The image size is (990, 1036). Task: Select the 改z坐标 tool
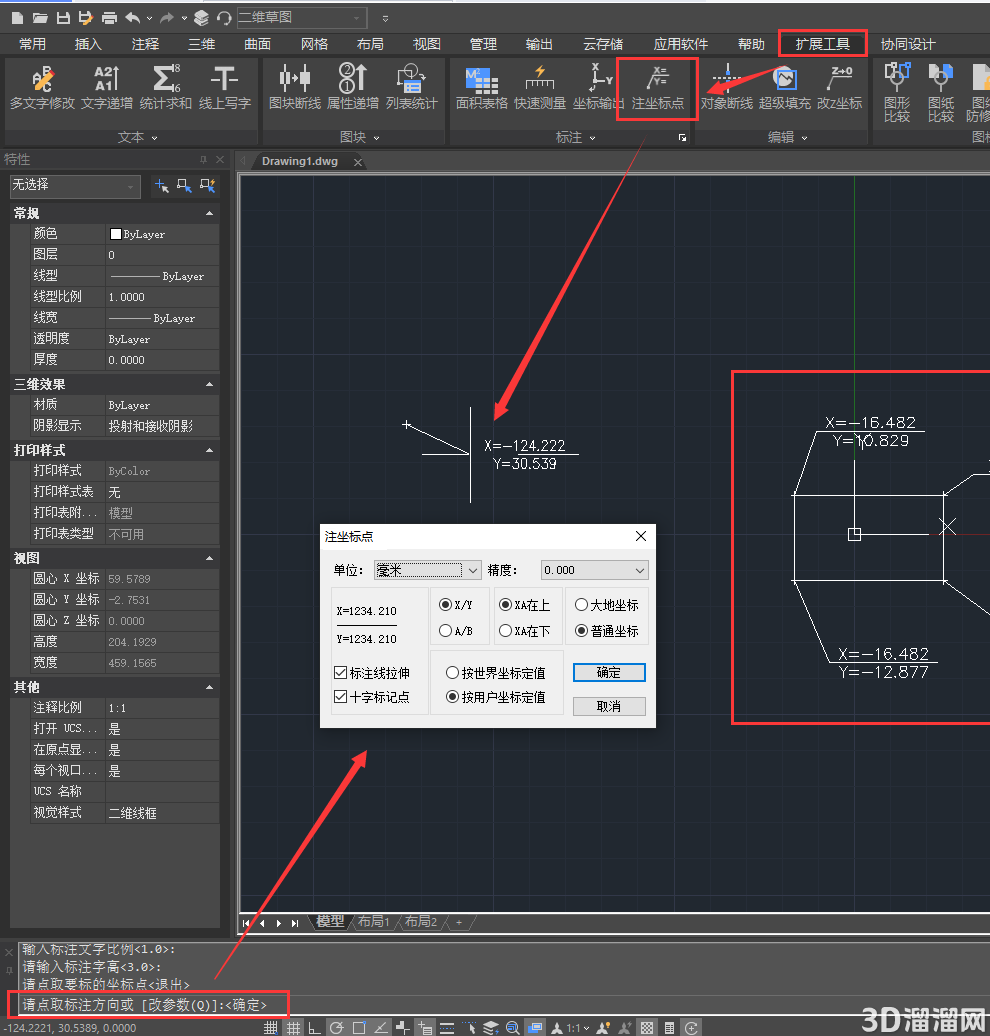(840, 88)
